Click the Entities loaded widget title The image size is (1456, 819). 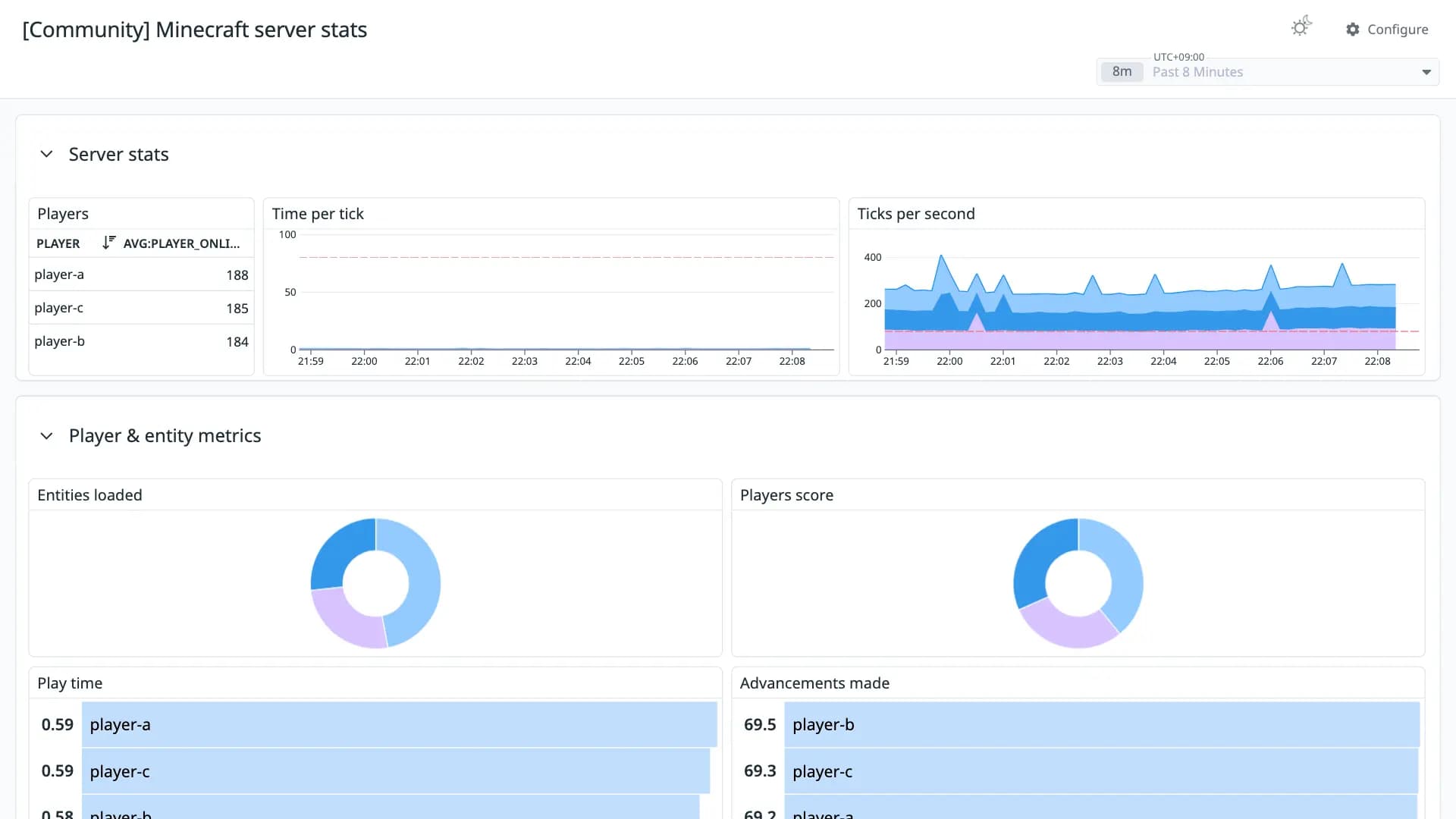click(x=89, y=495)
